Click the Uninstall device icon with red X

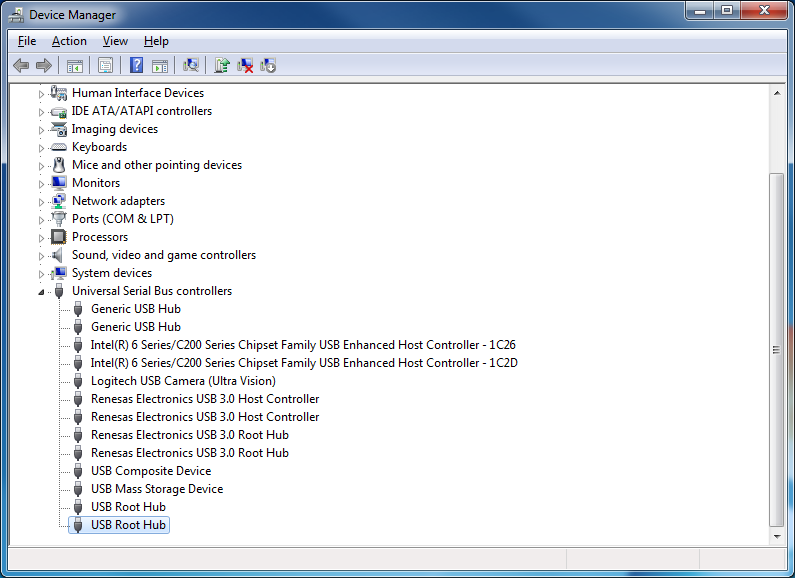[x=245, y=66]
